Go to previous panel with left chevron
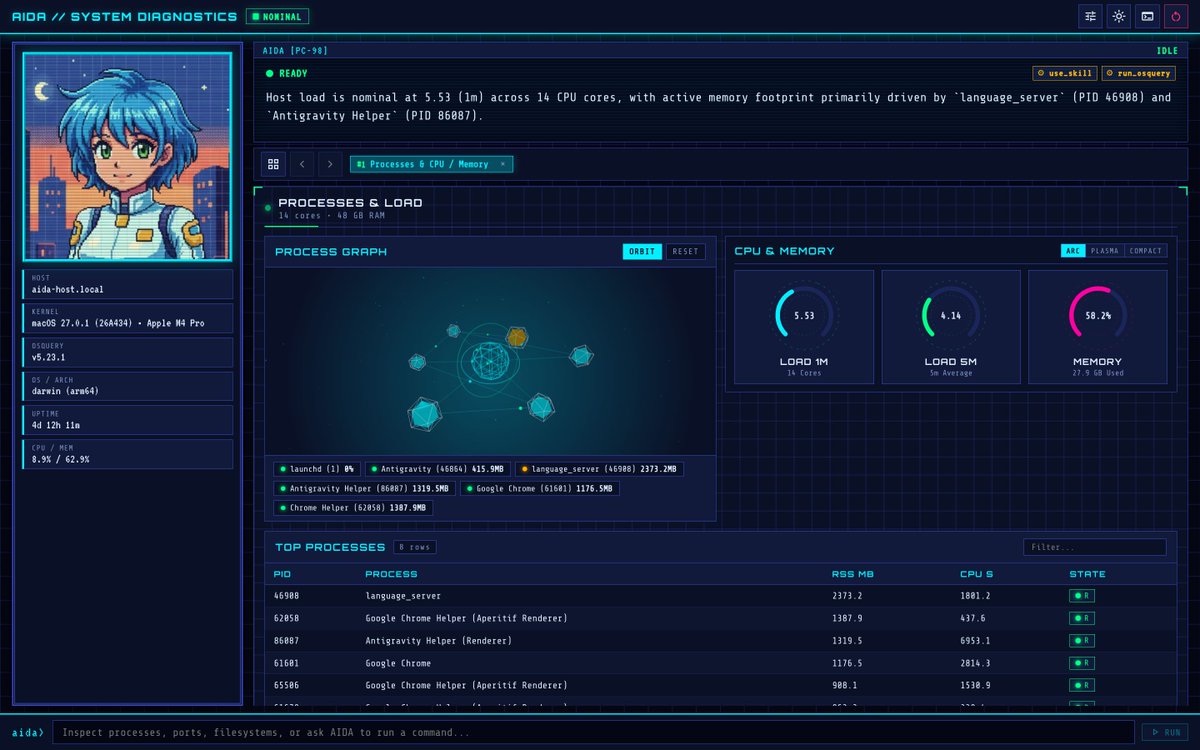The width and height of the screenshot is (1200, 750). point(302,164)
